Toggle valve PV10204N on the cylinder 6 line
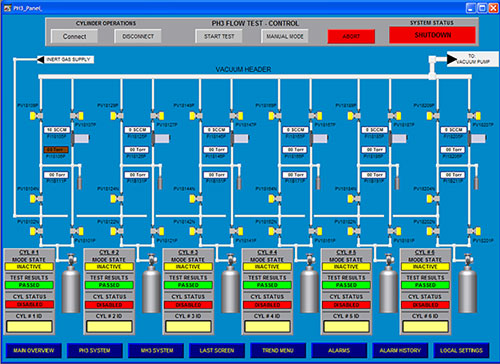The image size is (500, 364). pos(433,199)
